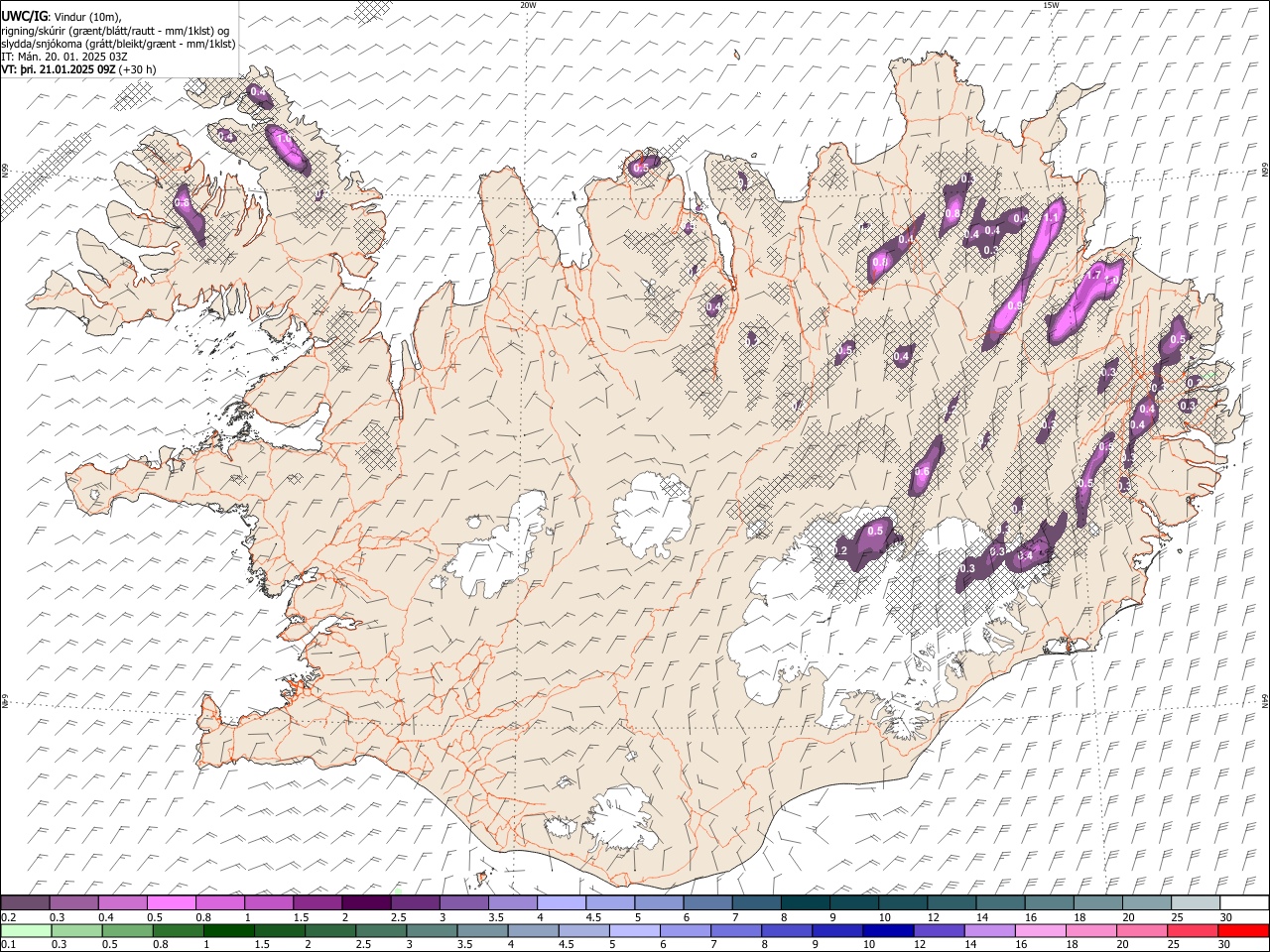
Task: Select the light grey 25 mm snow swatch
Action: click(x=1196, y=902)
